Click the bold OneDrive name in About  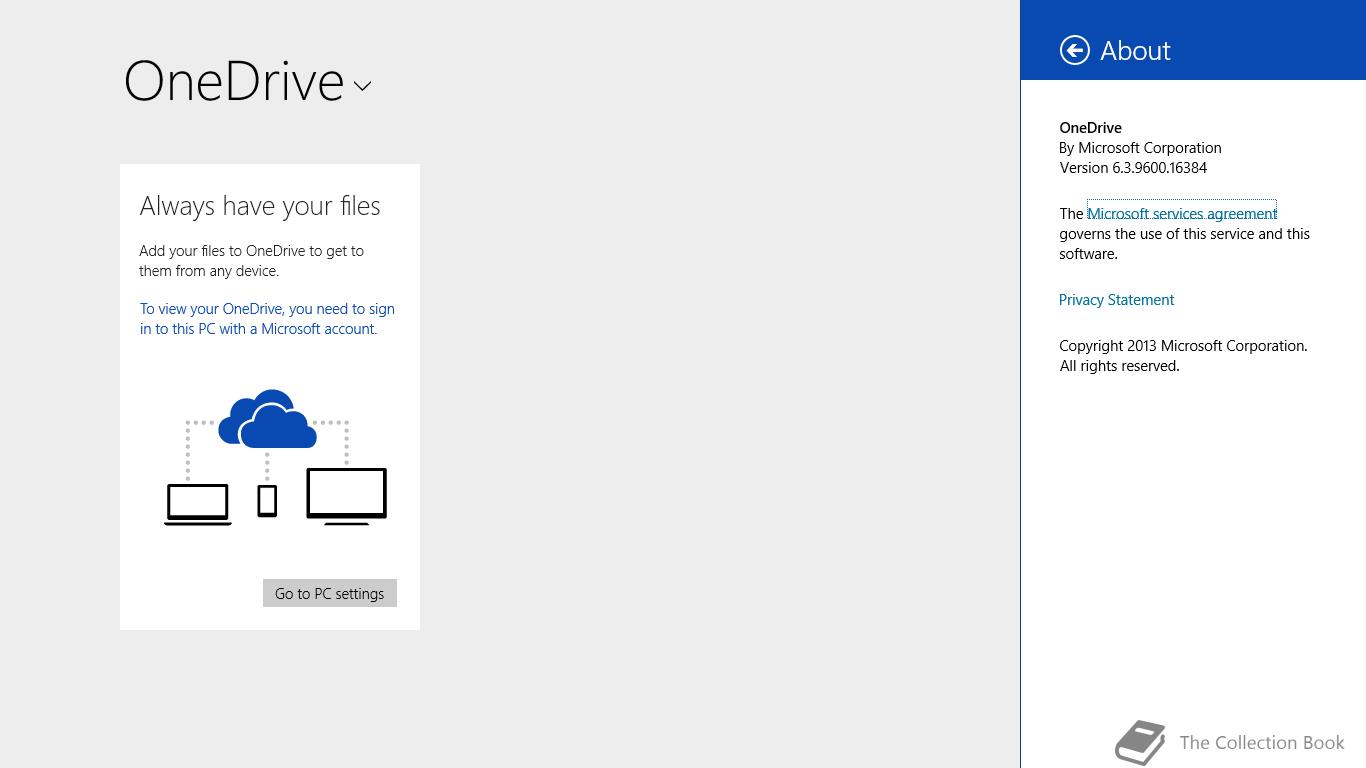click(x=1090, y=128)
